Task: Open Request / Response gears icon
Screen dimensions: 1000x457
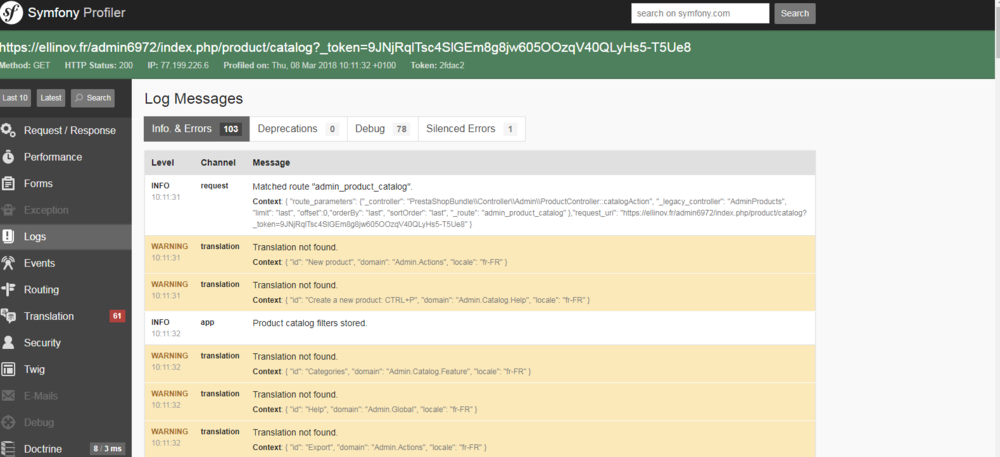Action: coord(8,131)
